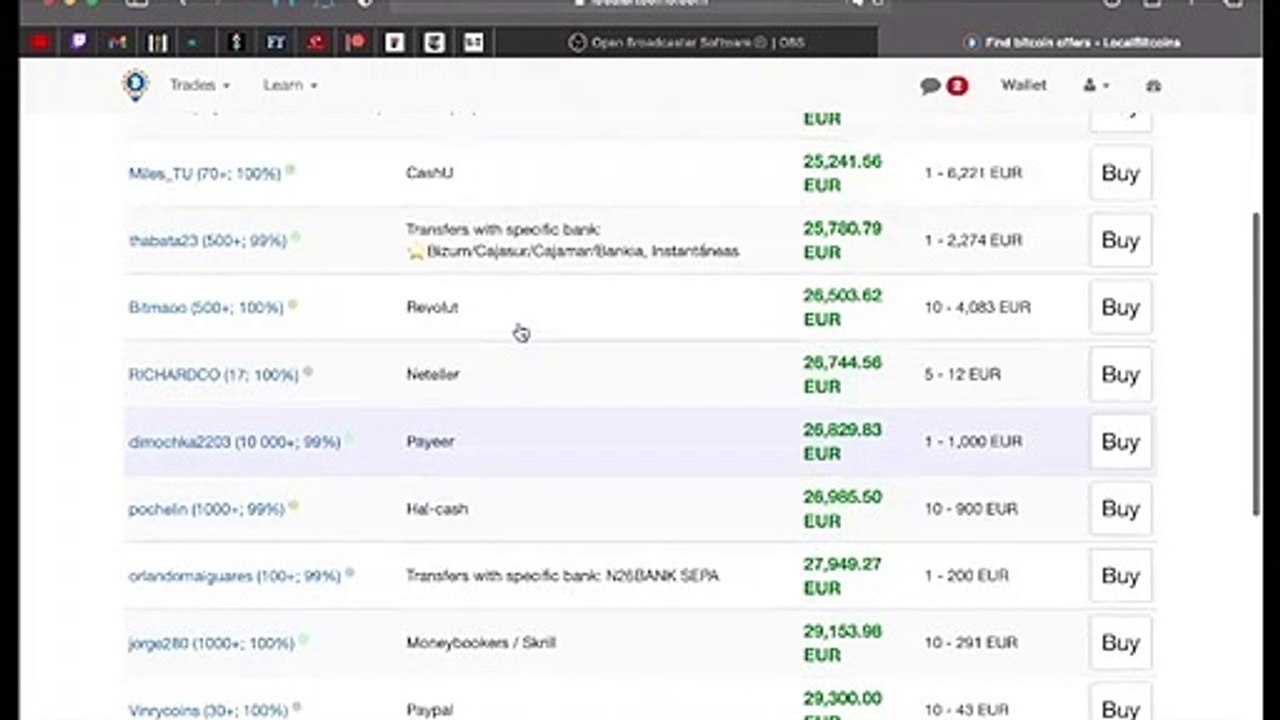Click the N26BANK SEPA transfer text
This screenshot has width=1280, height=720.
(562, 575)
